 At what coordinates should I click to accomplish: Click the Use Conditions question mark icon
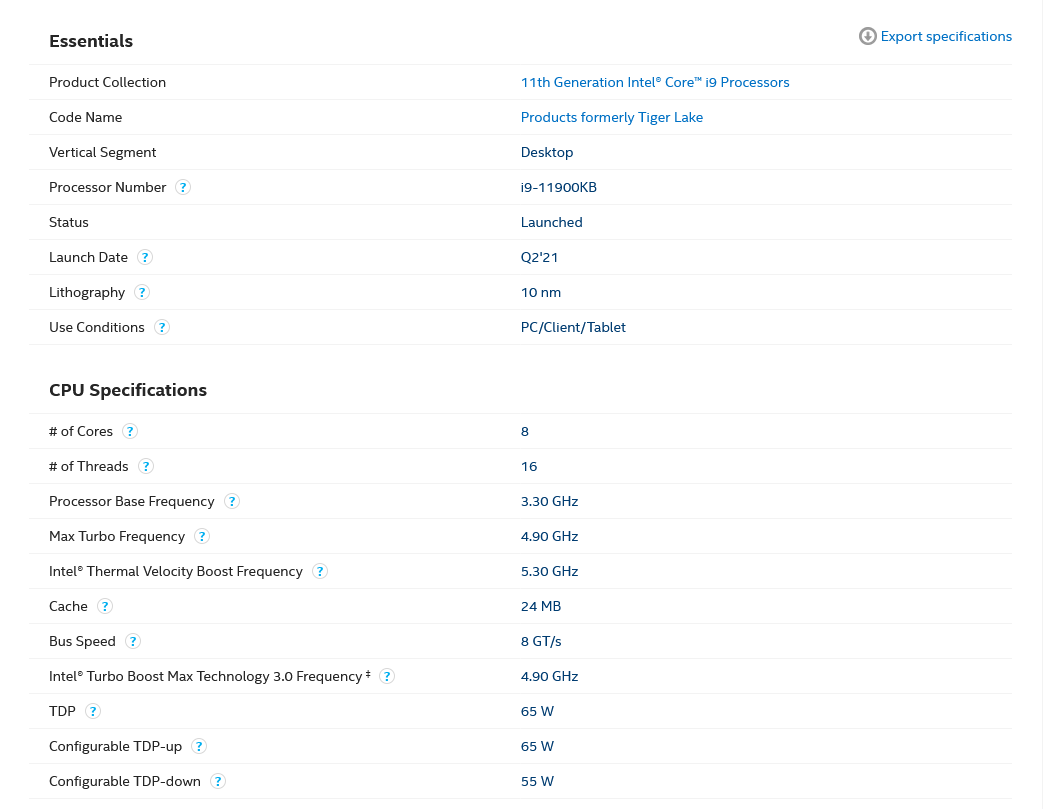coord(162,327)
